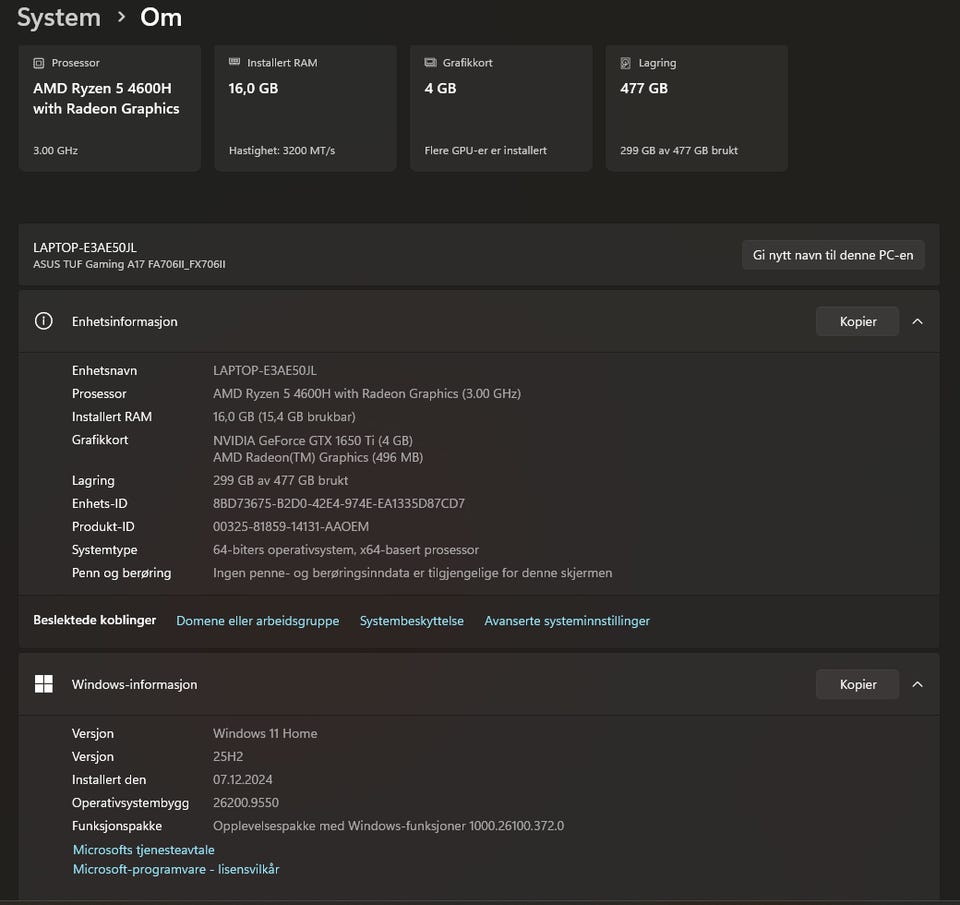
Task: Click AMD Radeon(TM) Graphics (496 MB) text
Action: pos(318,457)
